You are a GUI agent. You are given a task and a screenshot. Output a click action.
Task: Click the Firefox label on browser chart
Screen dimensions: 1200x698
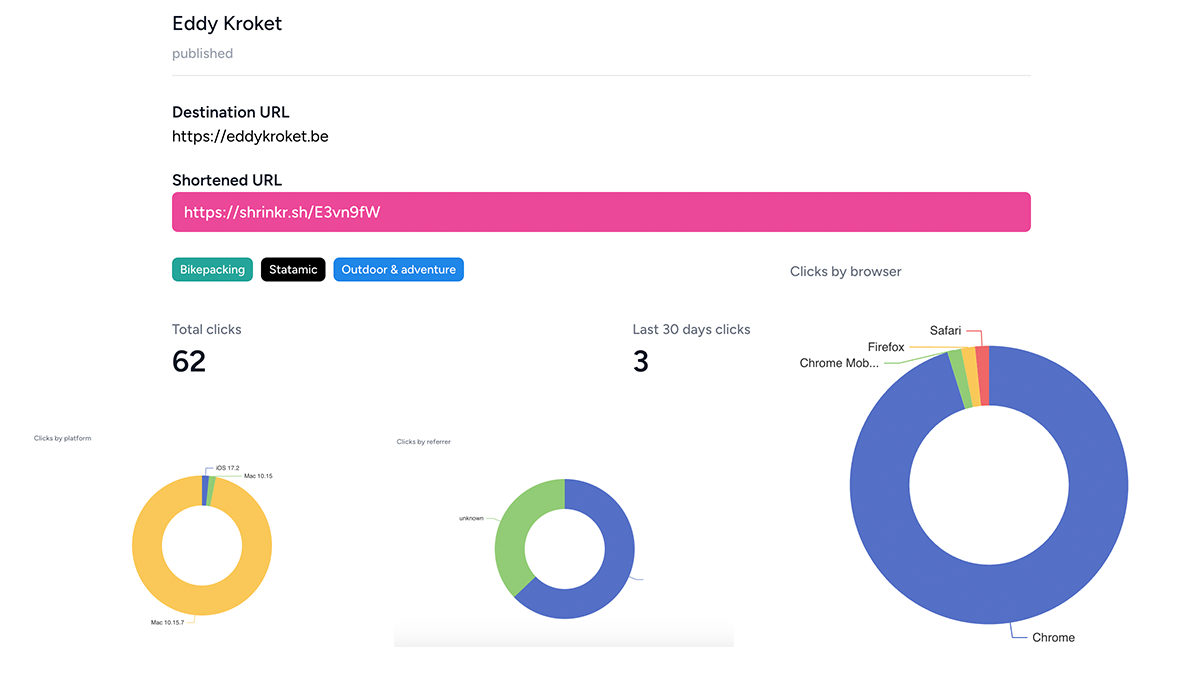tap(886, 347)
